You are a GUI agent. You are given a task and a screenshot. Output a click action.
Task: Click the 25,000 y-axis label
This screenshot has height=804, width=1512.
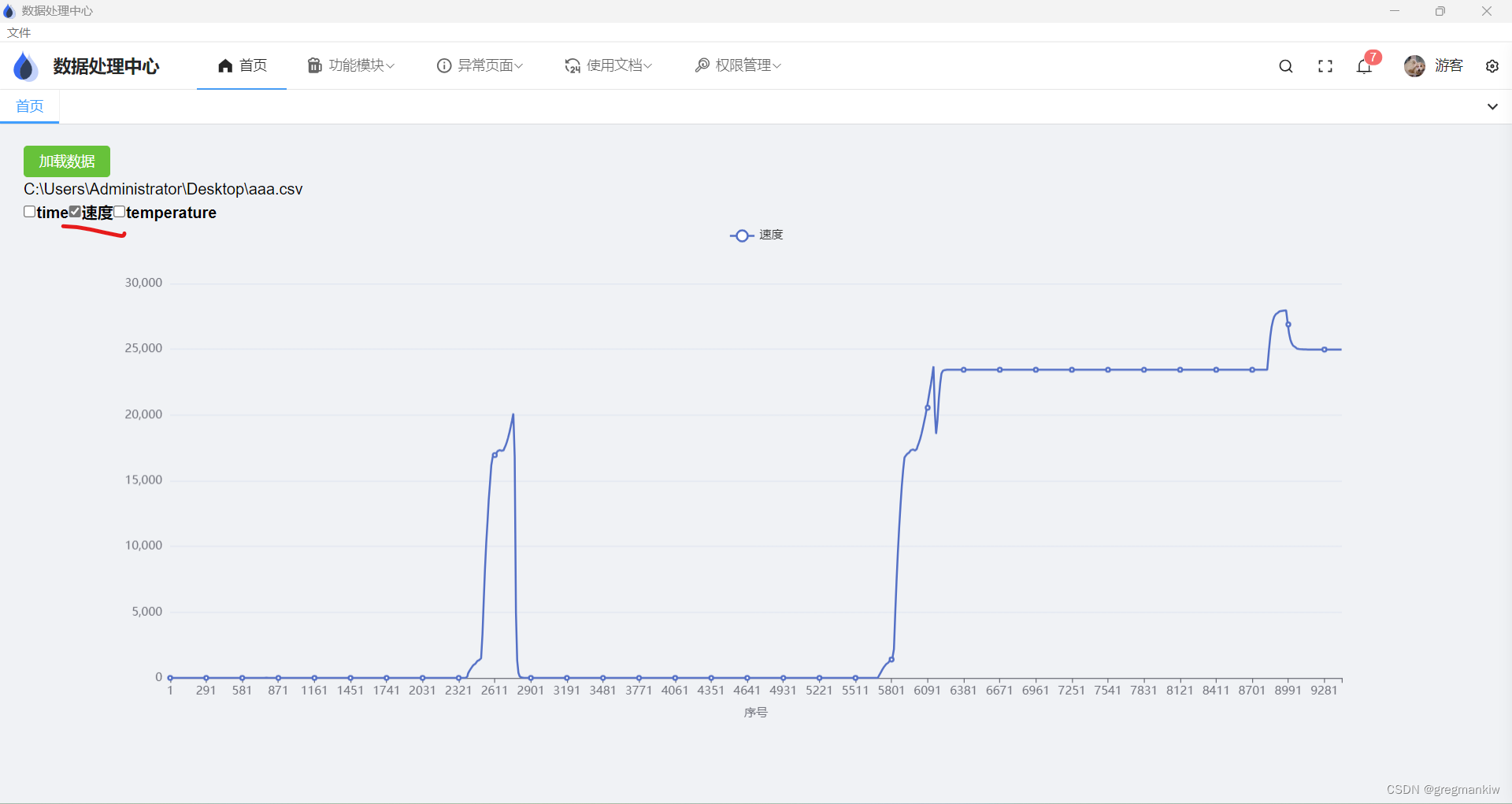point(143,348)
